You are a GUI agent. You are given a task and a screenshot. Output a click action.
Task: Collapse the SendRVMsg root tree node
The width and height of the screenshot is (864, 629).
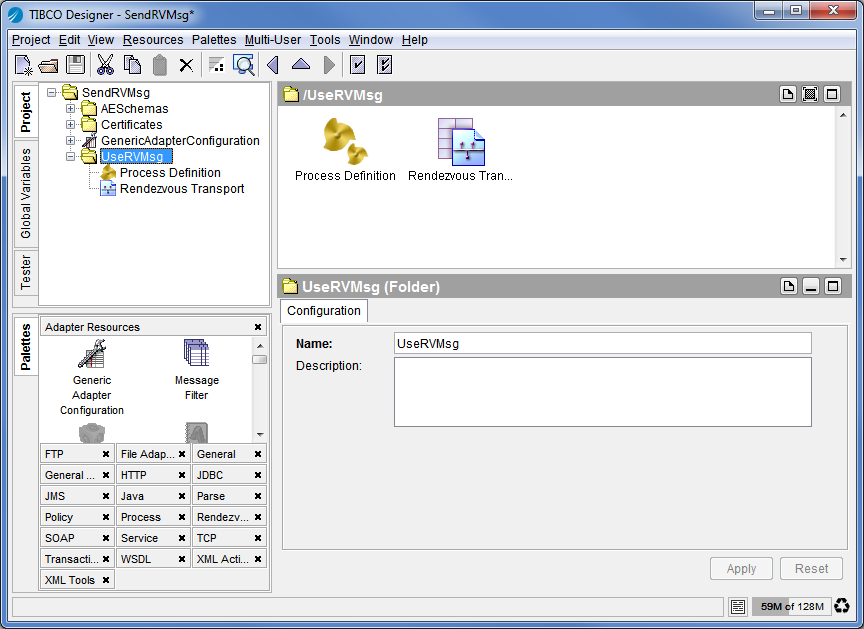point(52,93)
